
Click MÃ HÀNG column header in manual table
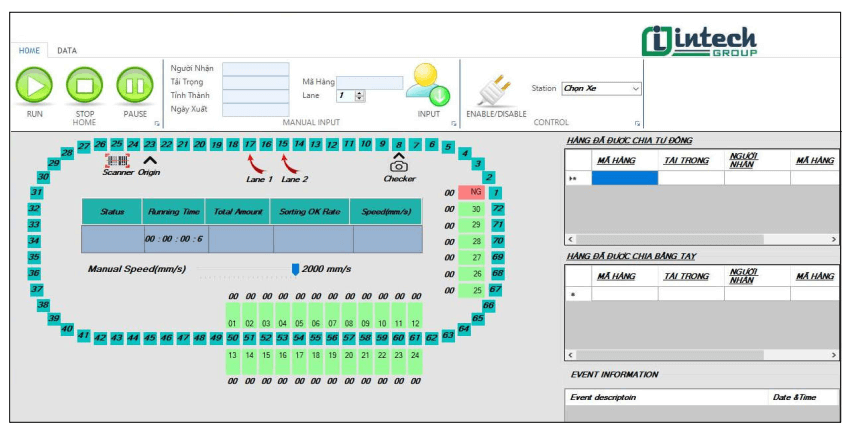[625, 276]
